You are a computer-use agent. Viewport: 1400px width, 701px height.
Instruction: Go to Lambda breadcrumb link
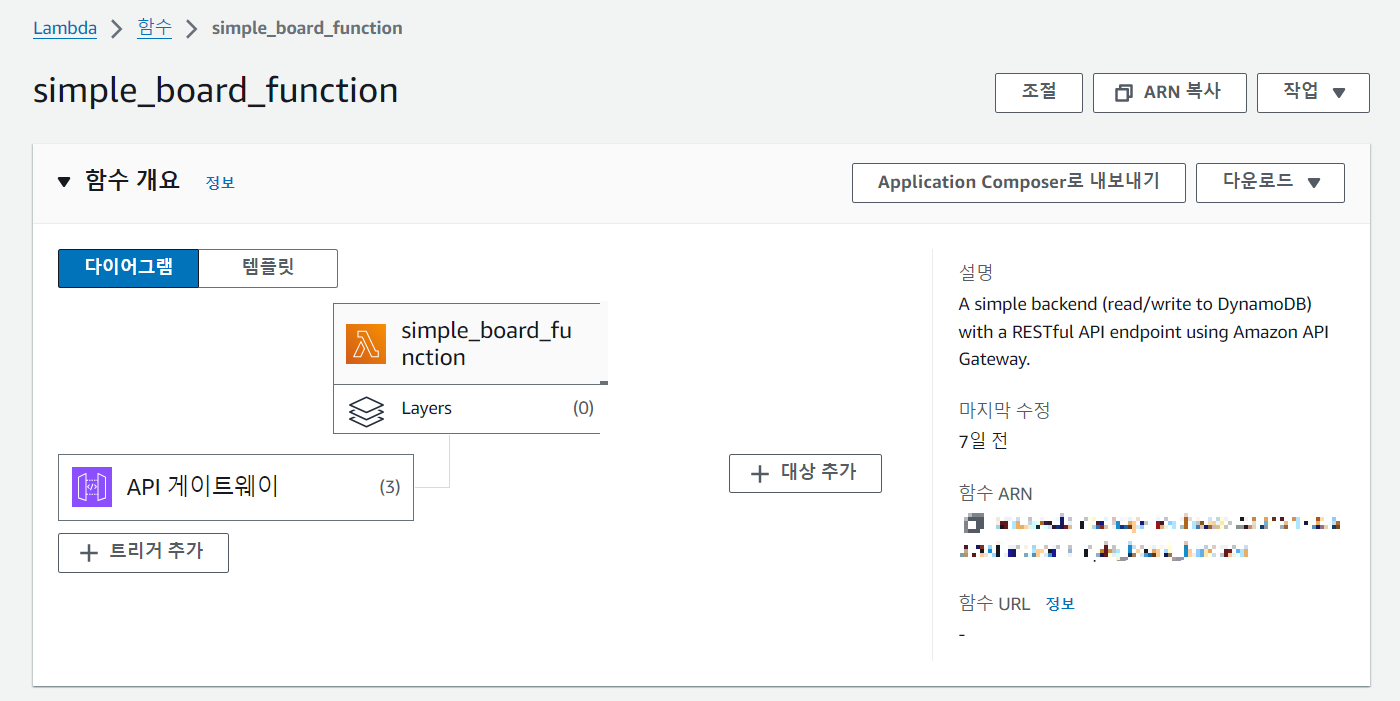[x=65, y=28]
